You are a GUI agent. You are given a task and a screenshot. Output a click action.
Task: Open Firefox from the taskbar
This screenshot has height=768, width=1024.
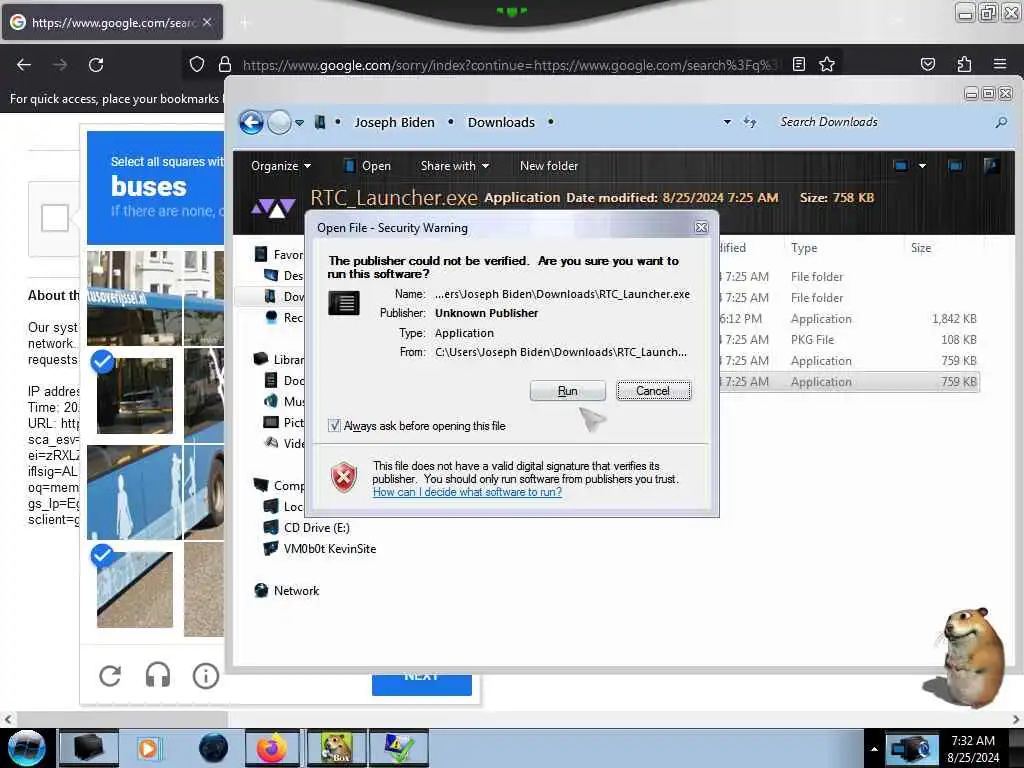(x=272, y=748)
